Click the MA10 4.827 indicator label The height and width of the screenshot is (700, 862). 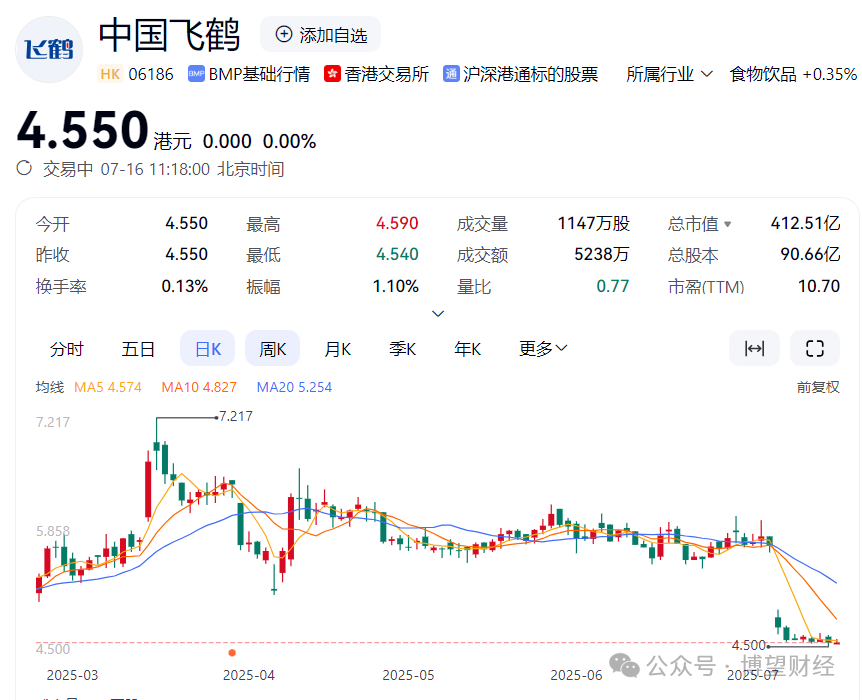[199, 387]
